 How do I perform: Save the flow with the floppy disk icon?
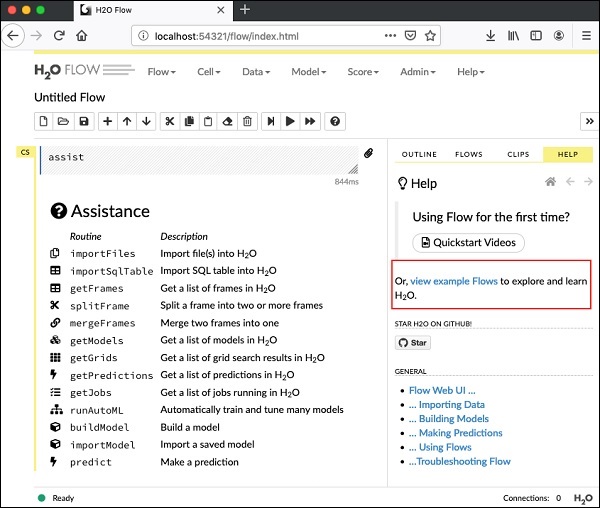coord(84,121)
